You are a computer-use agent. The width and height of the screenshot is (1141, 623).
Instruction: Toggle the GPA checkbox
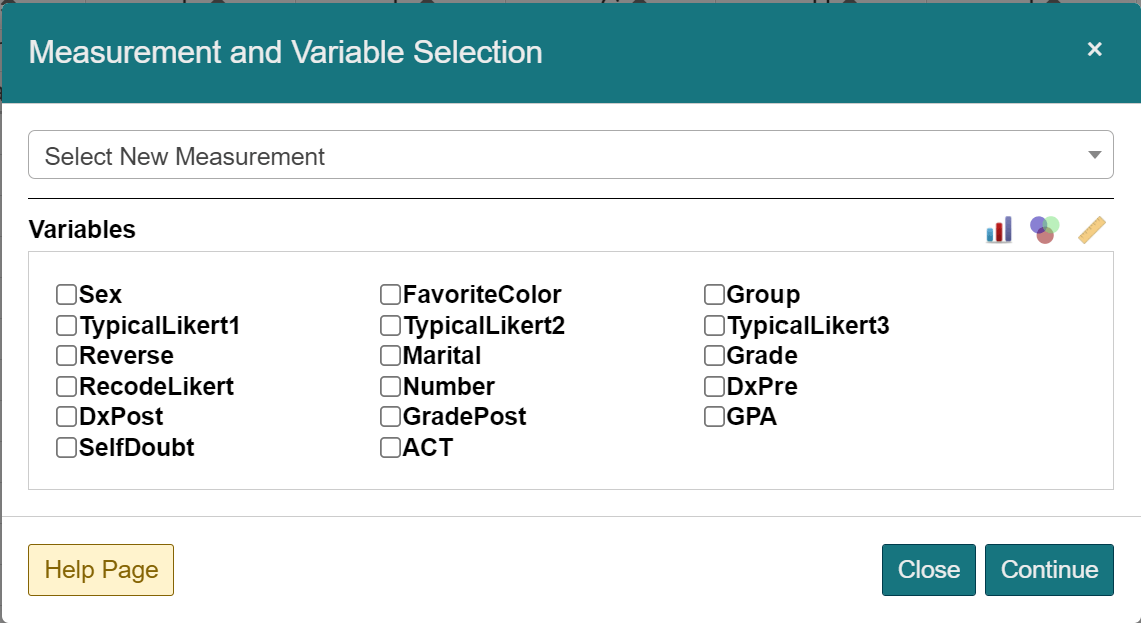(714, 417)
